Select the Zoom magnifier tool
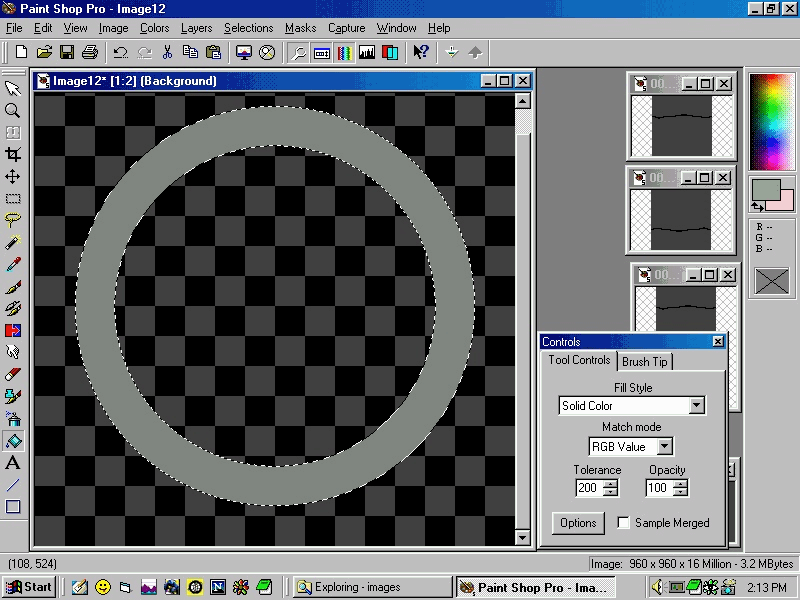The height and width of the screenshot is (600, 800). coord(13,111)
